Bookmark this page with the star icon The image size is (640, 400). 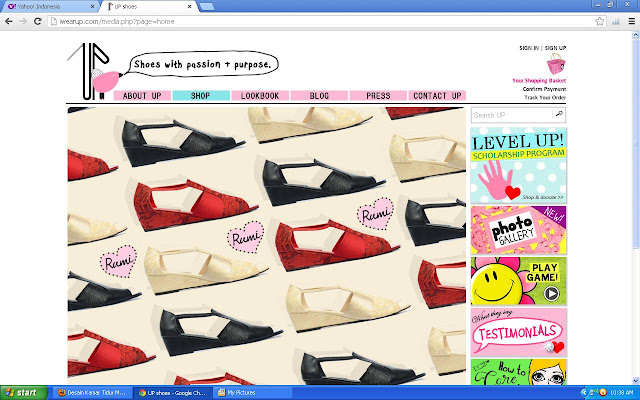pos(599,21)
